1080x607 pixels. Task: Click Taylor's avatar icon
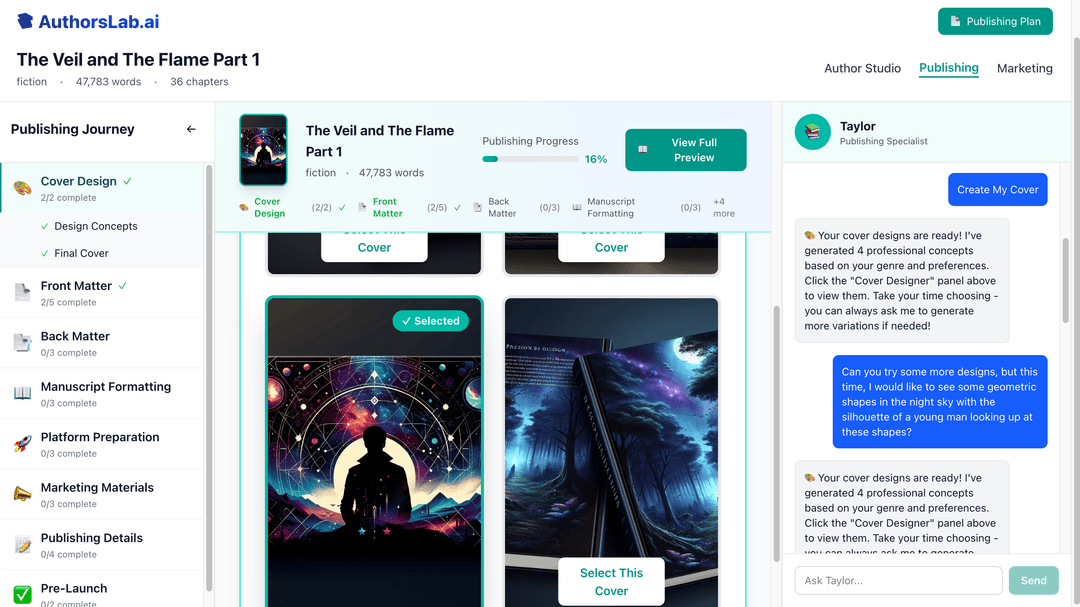pyautogui.click(x=813, y=132)
